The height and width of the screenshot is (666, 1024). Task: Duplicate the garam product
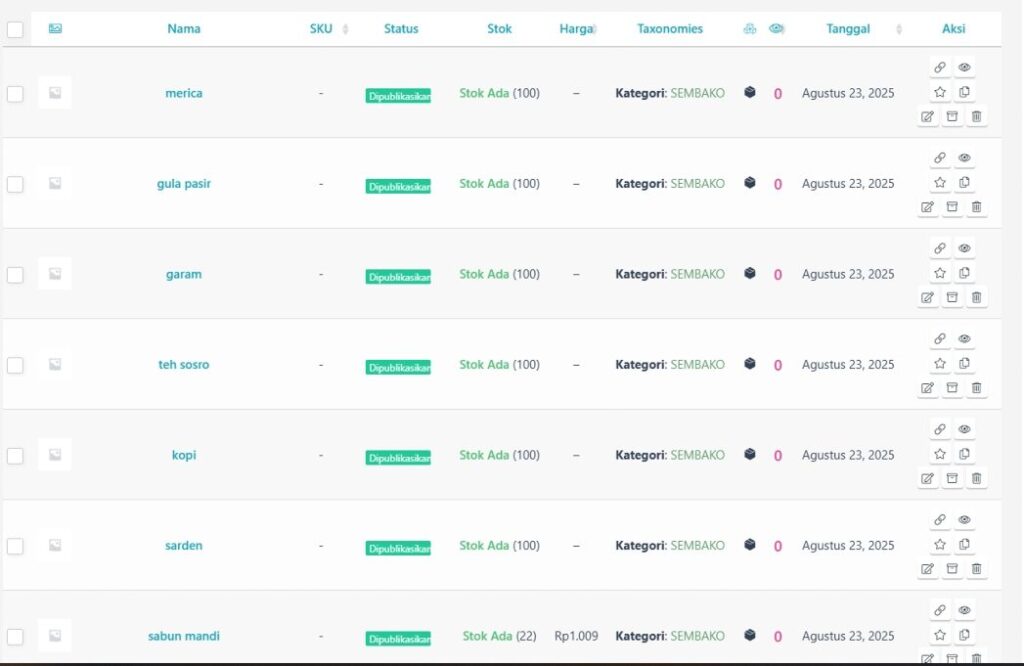tap(964, 273)
